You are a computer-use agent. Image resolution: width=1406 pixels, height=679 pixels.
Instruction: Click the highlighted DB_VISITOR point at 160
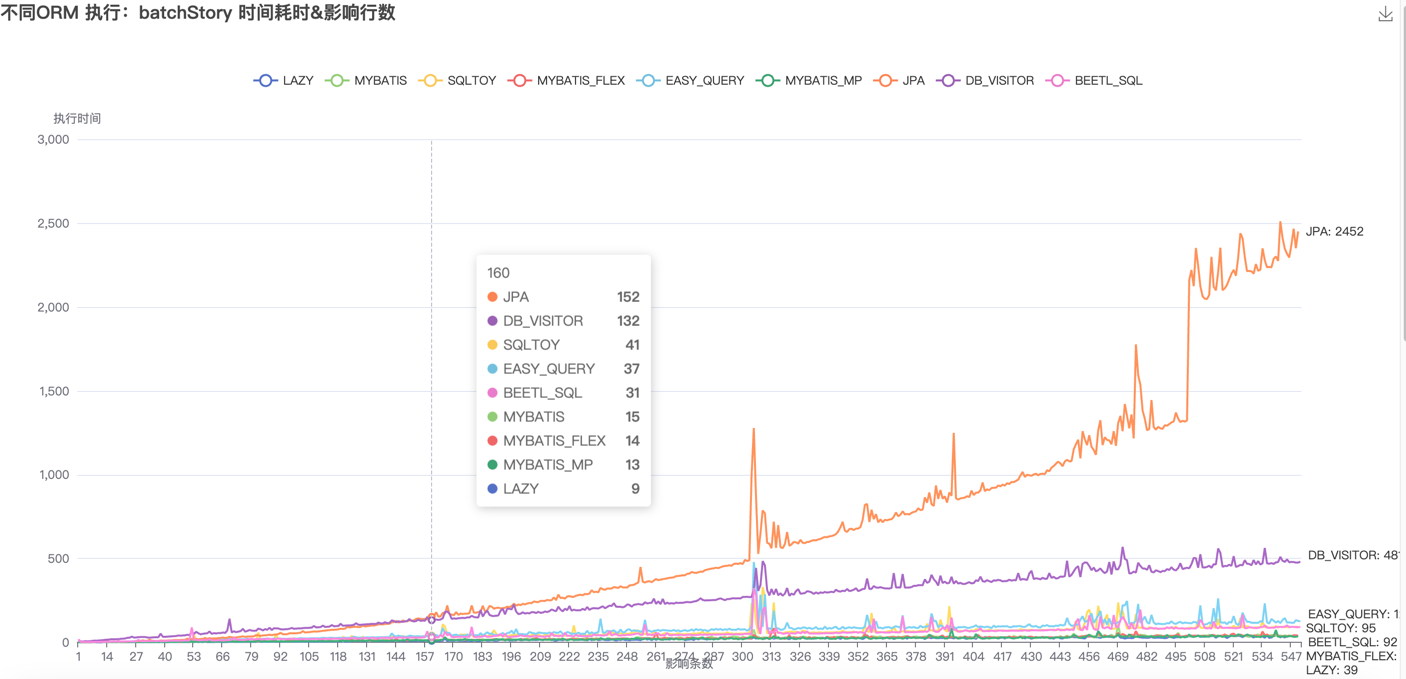coord(432,620)
